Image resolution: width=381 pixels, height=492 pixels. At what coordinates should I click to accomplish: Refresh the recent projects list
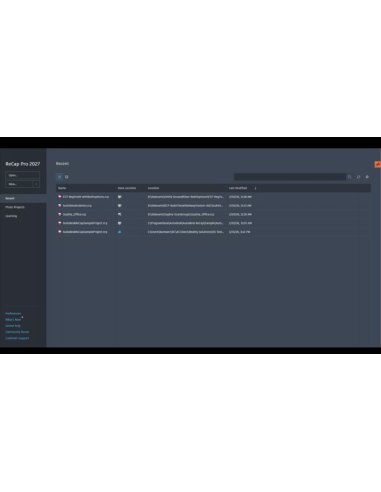pos(358,177)
